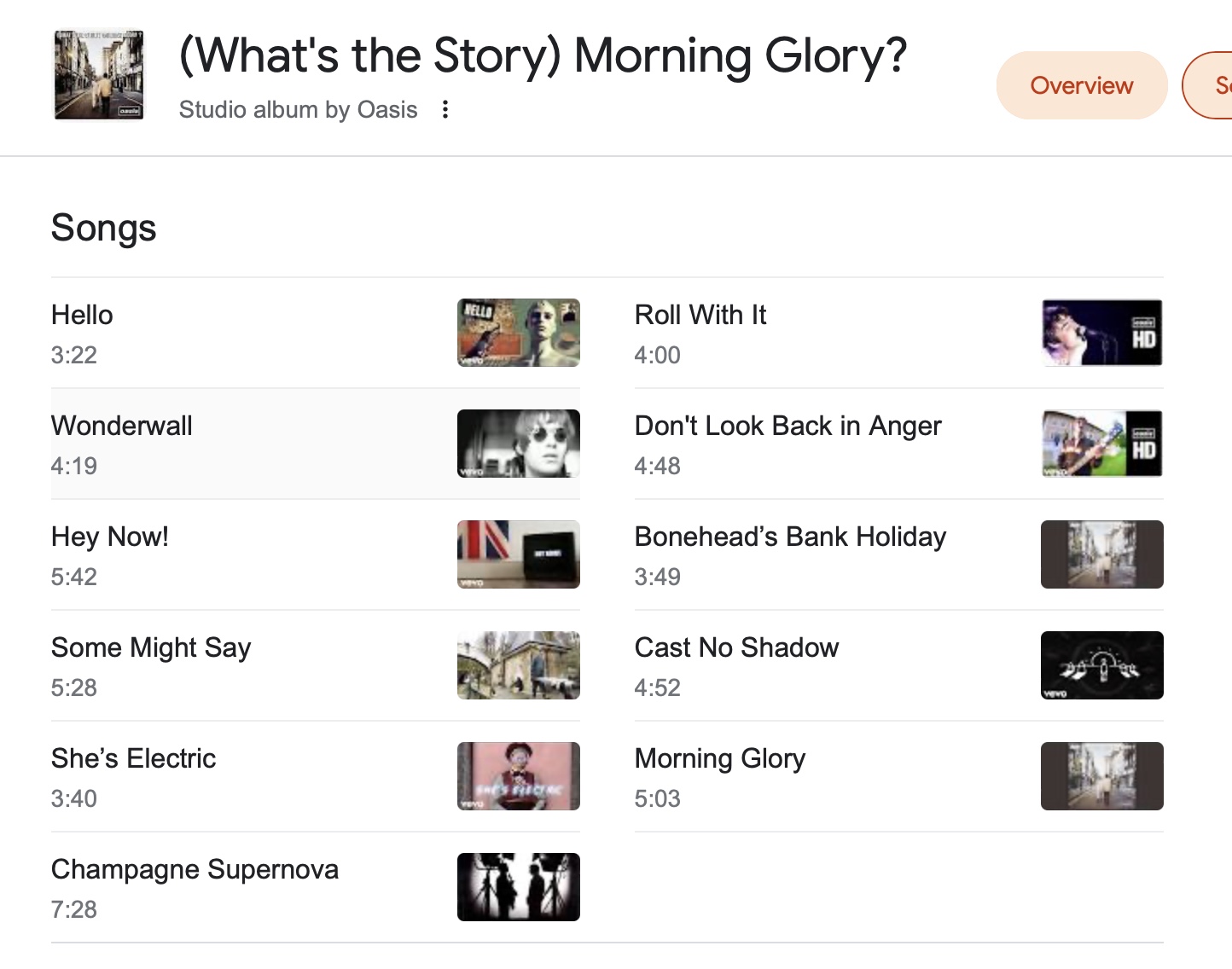
Task: Open the three-dot menu beside Oasis
Action: click(x=445, y=109)
